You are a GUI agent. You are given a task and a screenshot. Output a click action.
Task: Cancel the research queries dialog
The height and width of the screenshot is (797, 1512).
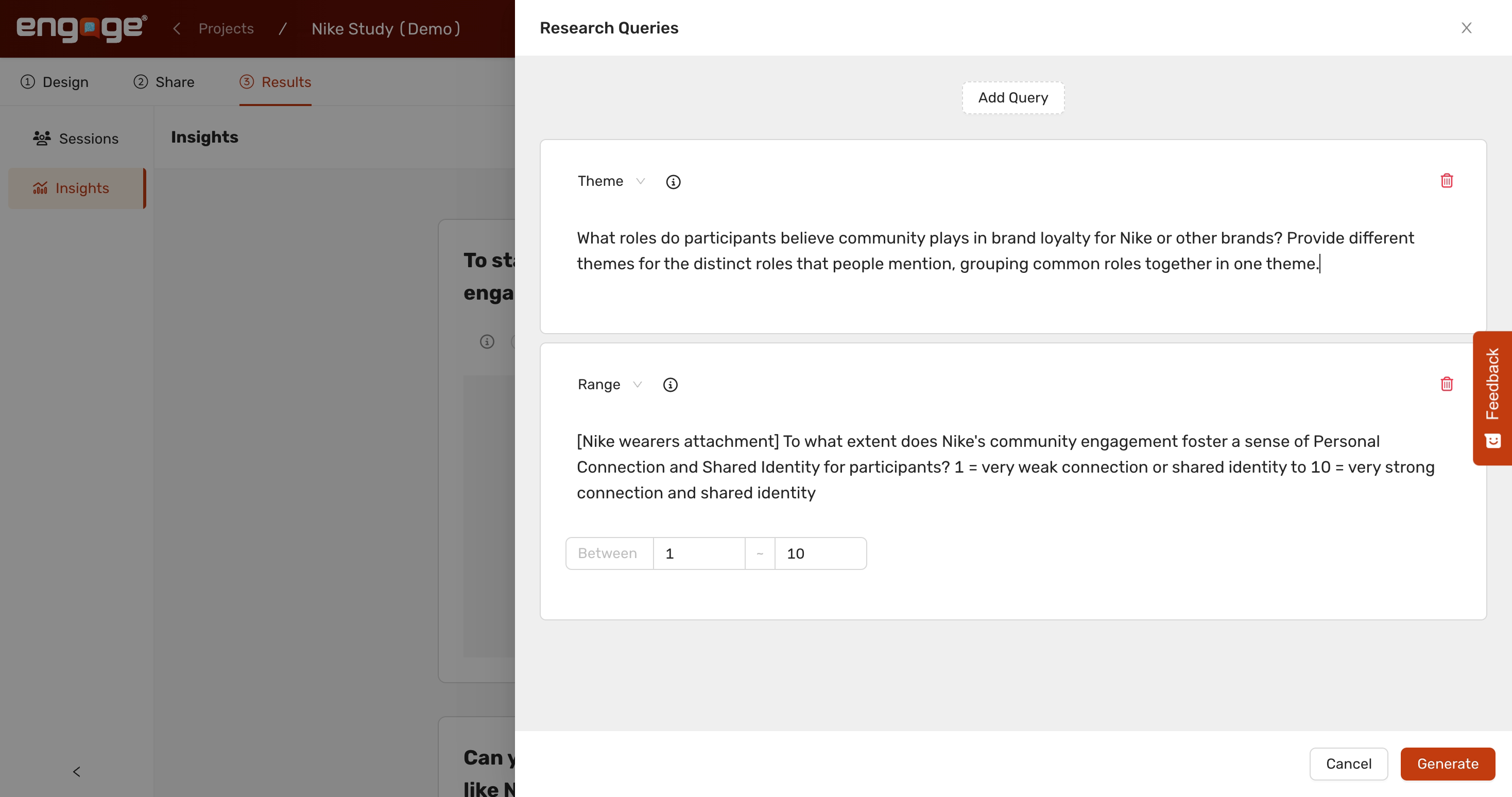1348,764
